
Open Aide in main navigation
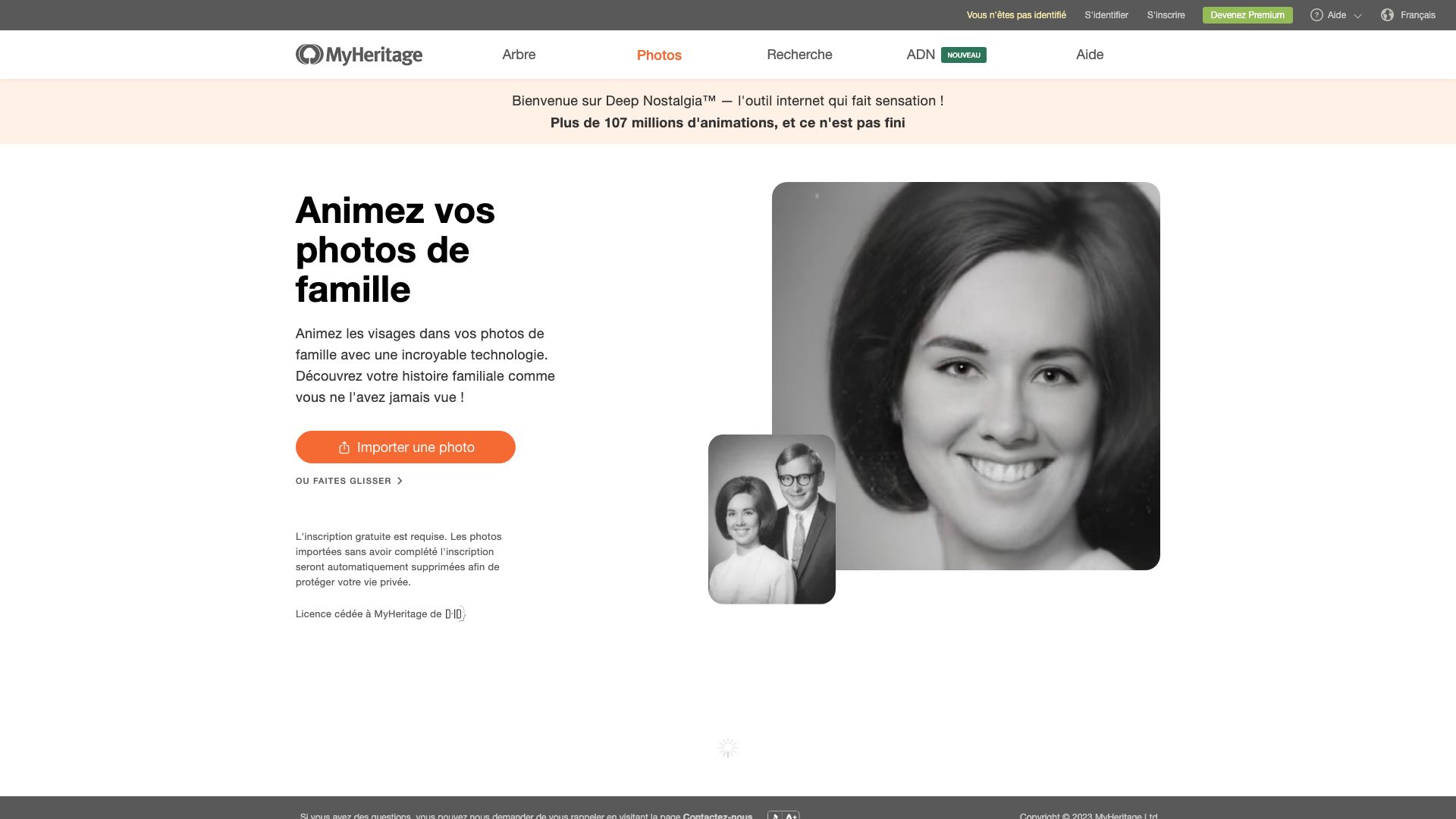point(1090,55)
